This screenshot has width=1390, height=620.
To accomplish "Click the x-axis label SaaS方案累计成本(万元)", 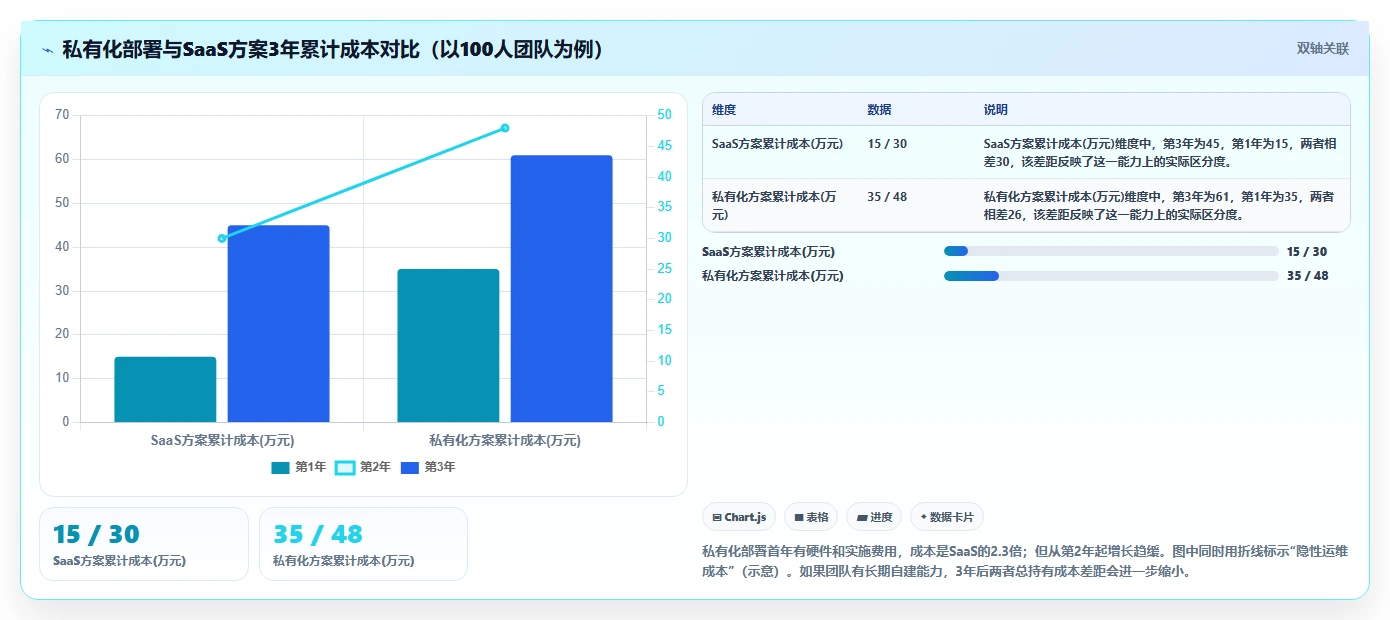I will (x=222, y=440).
